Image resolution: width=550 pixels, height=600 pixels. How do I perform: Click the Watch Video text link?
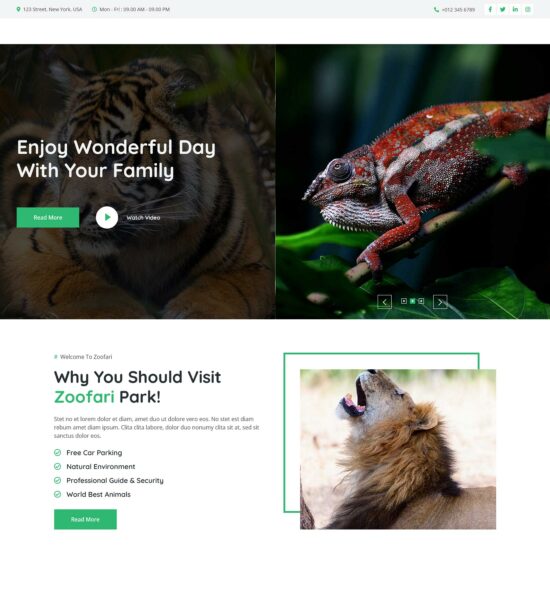click(x=143, y=217)
